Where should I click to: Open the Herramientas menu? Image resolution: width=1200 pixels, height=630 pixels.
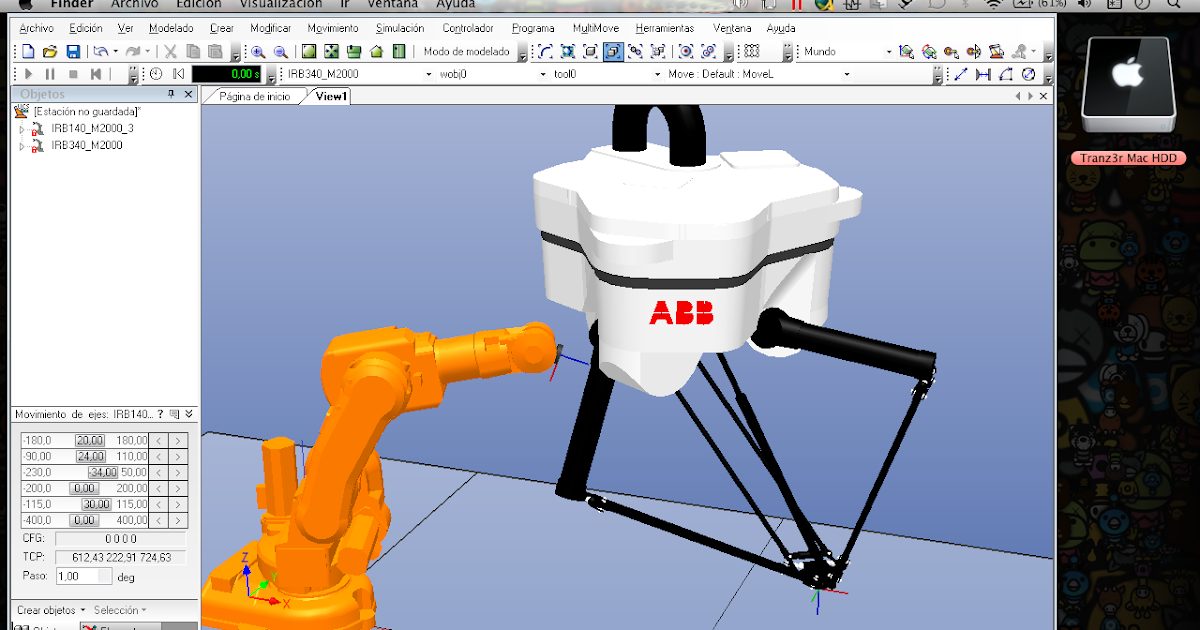665,28
